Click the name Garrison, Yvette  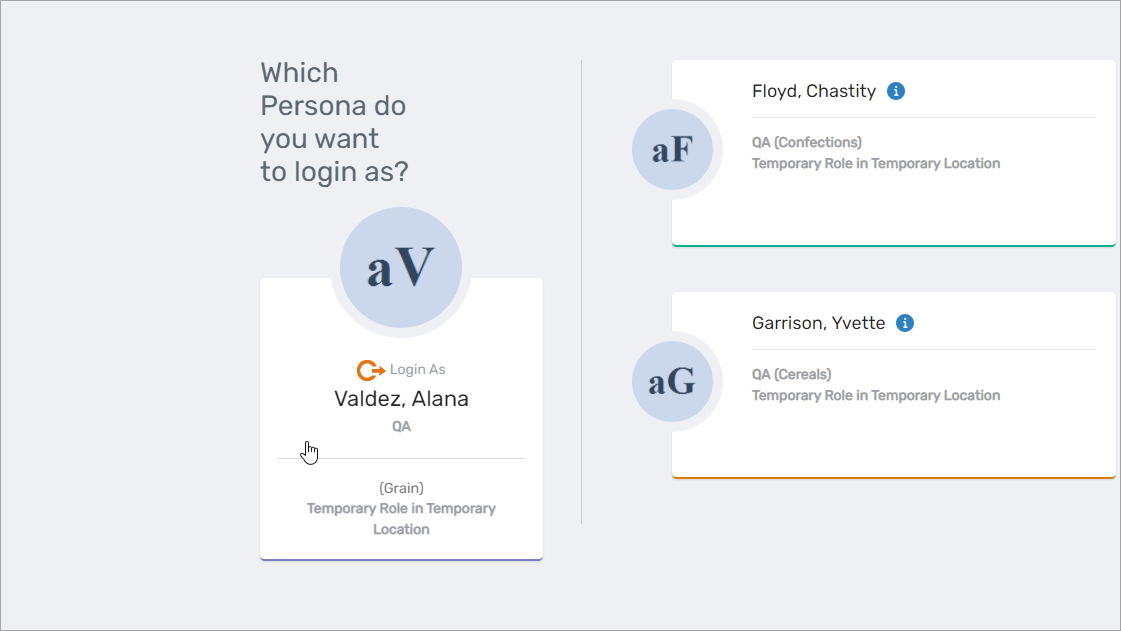pos(818,322)
